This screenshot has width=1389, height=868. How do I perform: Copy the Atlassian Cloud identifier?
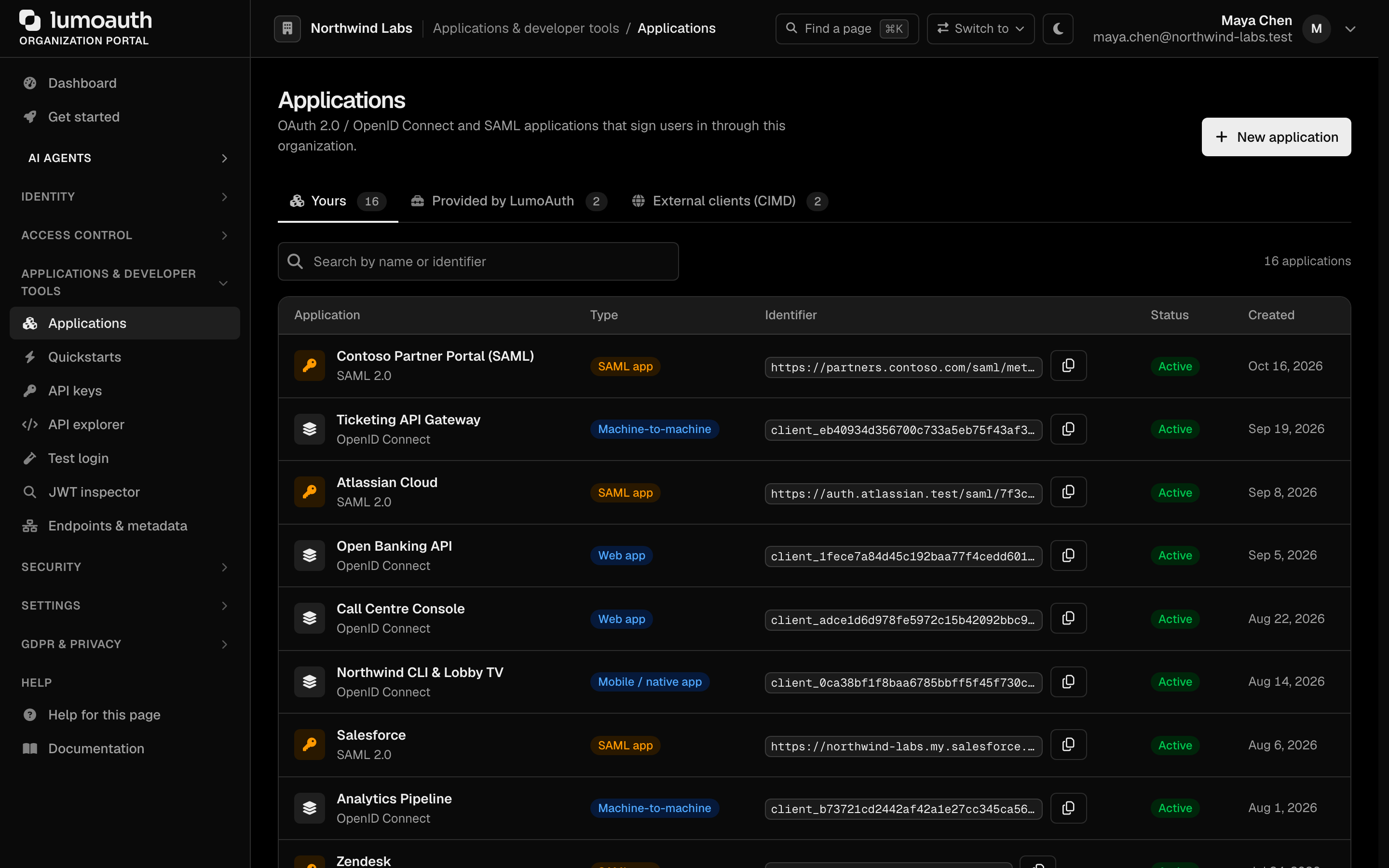[1068, 492]
